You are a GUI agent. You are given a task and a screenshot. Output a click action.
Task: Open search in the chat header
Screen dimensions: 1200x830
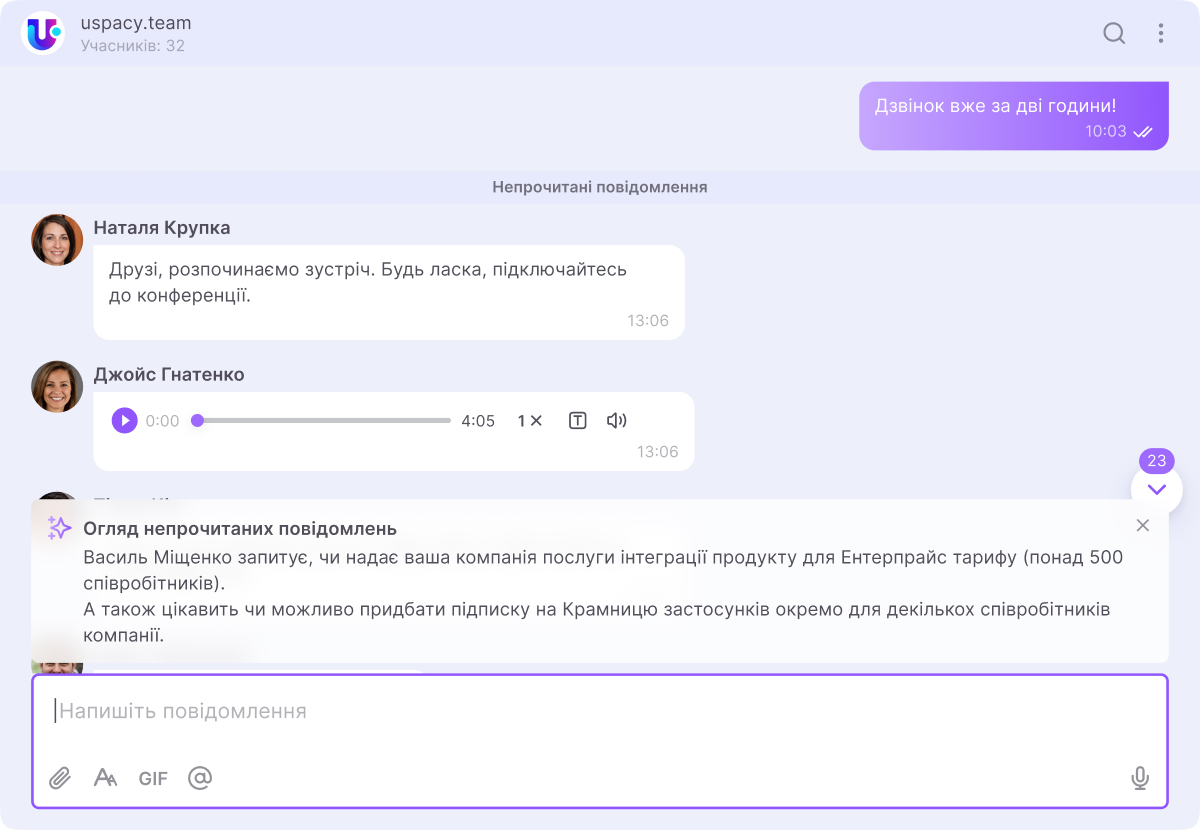(x=1114, y=34)
